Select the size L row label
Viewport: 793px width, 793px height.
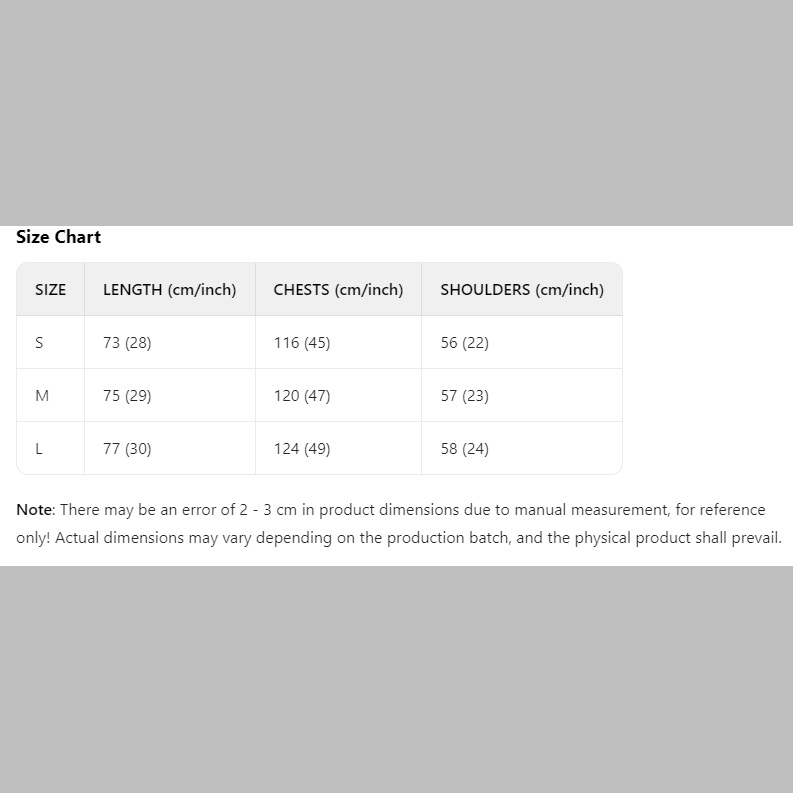click(x=39, y=449)
